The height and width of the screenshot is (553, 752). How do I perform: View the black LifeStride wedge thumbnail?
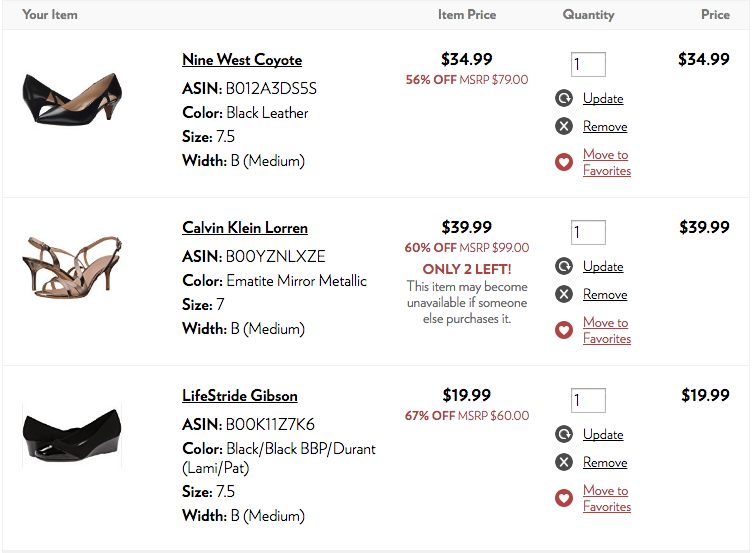[x=72, y=435]
